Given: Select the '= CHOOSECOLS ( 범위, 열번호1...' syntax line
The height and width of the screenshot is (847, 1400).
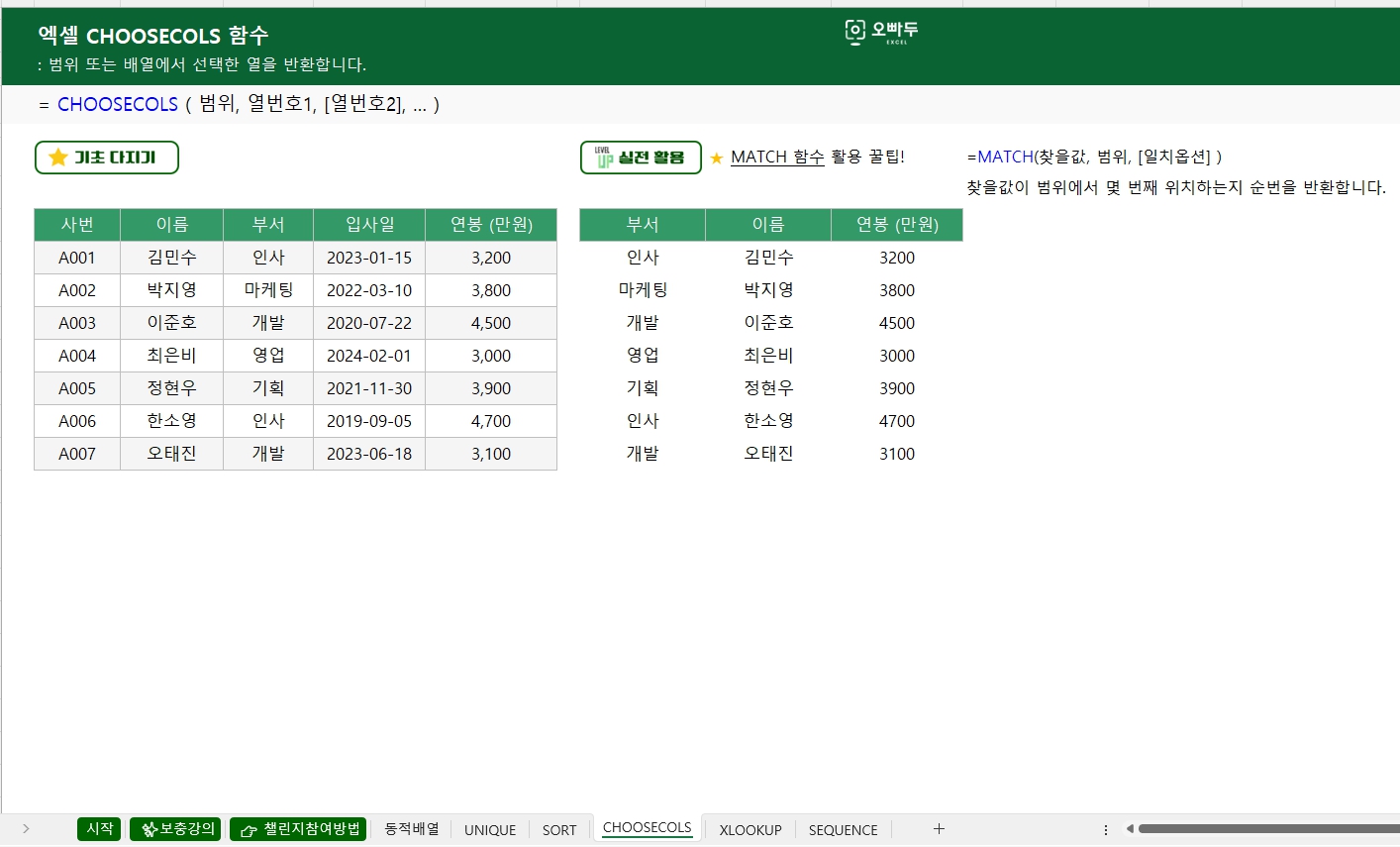Looking at the screenshot, I should pyautogui.click(x=239, y=104).
